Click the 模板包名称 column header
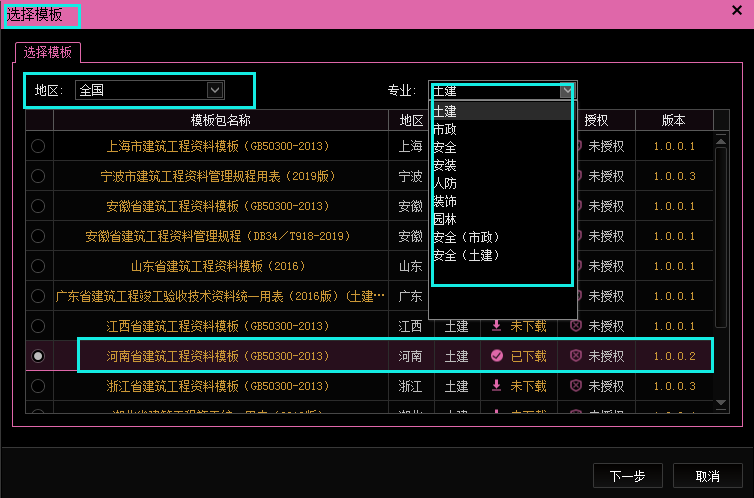The height and width of the screenshot is (498, 754). [221, 120]
